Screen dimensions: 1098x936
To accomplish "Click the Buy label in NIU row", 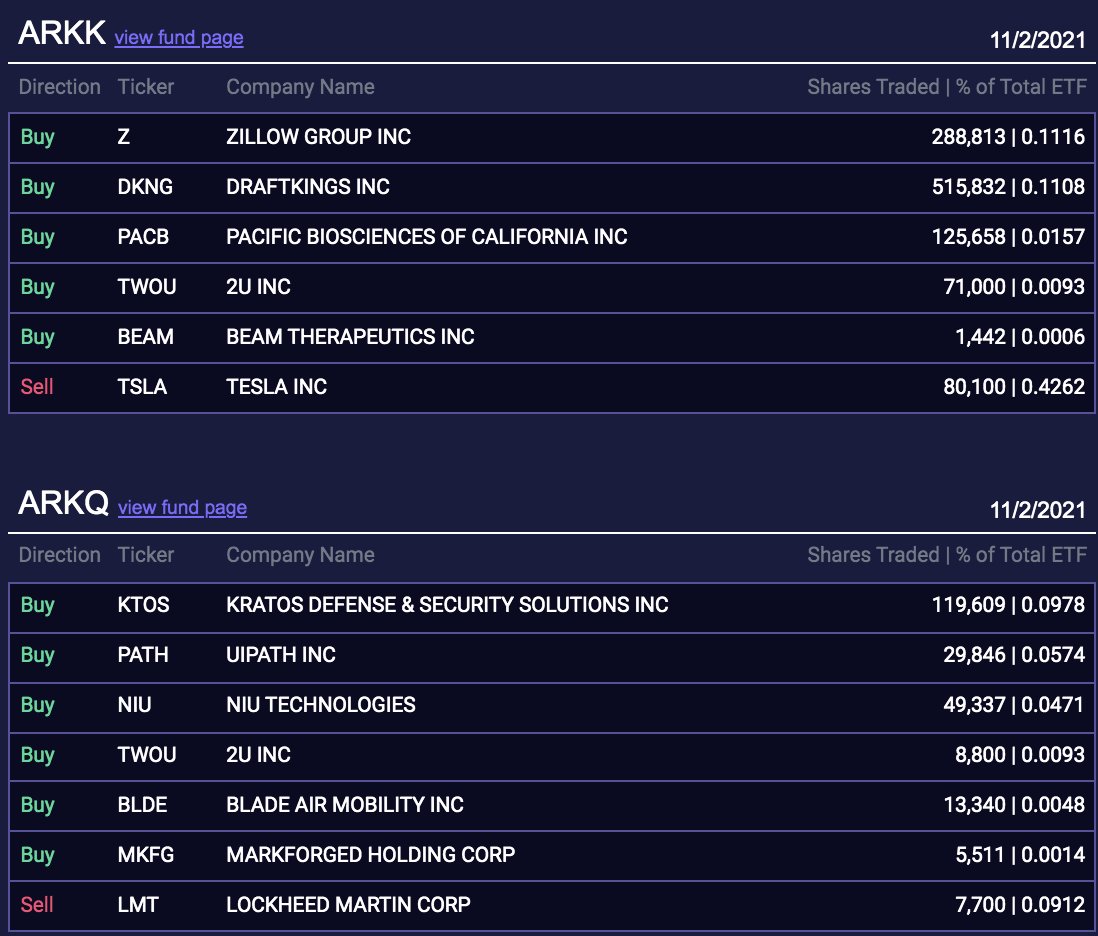I will [38, 705].
